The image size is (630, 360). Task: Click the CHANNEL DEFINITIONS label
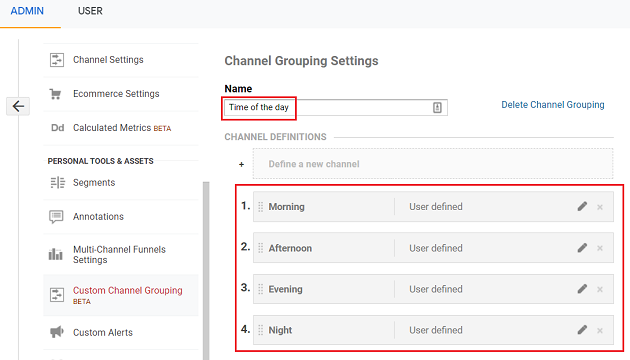click(x=275, y=137)
